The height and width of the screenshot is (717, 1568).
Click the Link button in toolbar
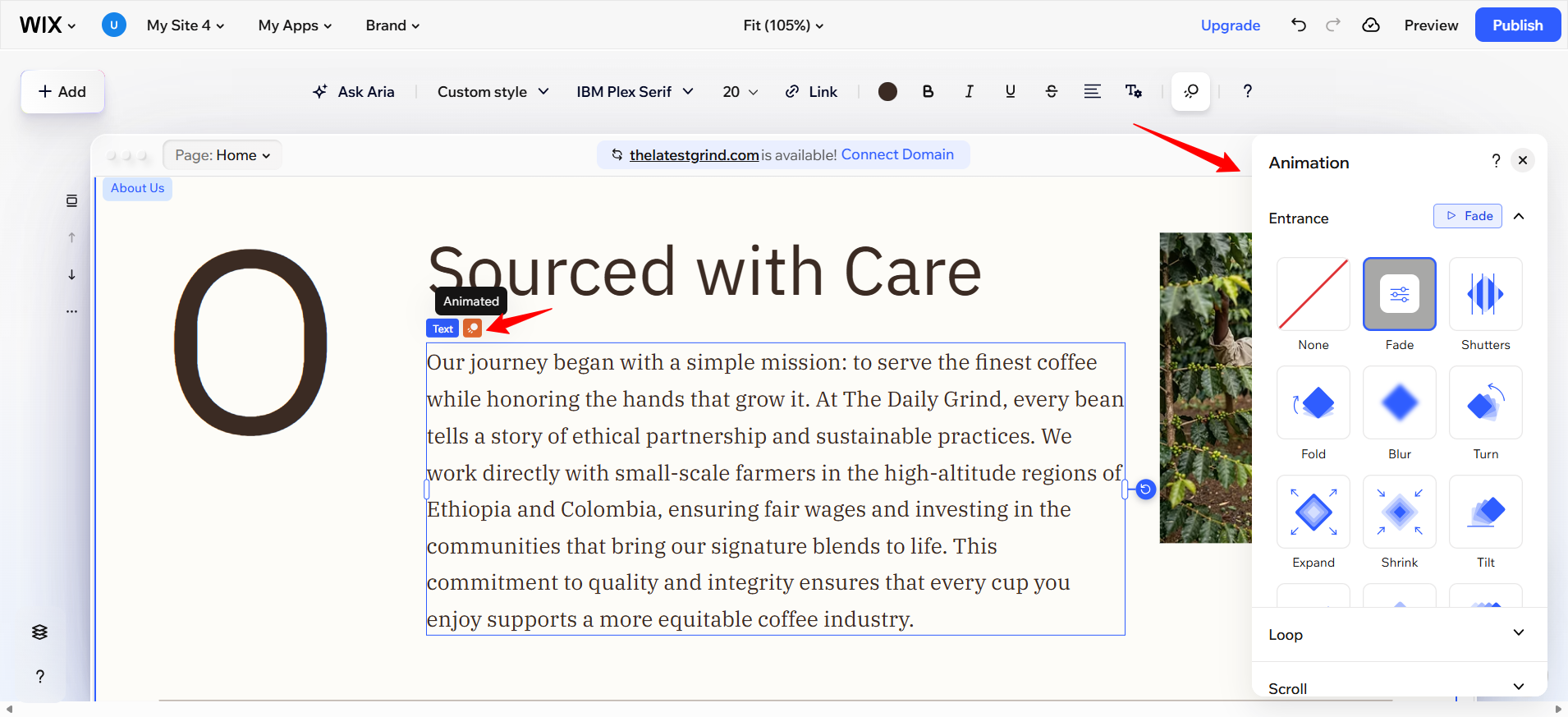[811, 91]
